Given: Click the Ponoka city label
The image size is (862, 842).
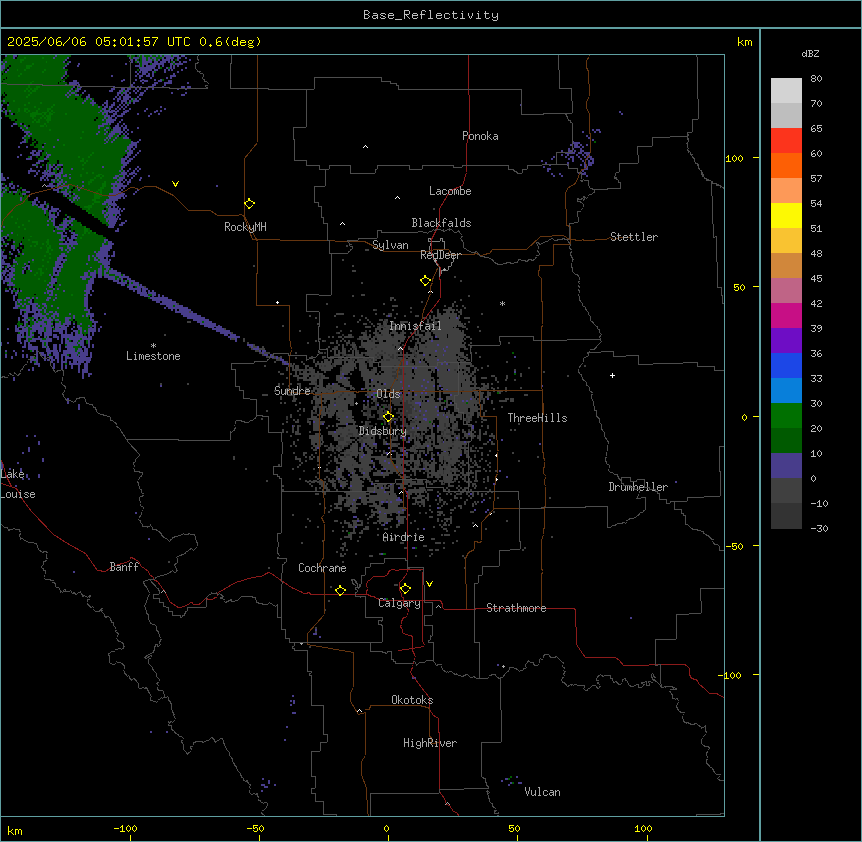Looking at the screenshot, I should click(480, 136).
